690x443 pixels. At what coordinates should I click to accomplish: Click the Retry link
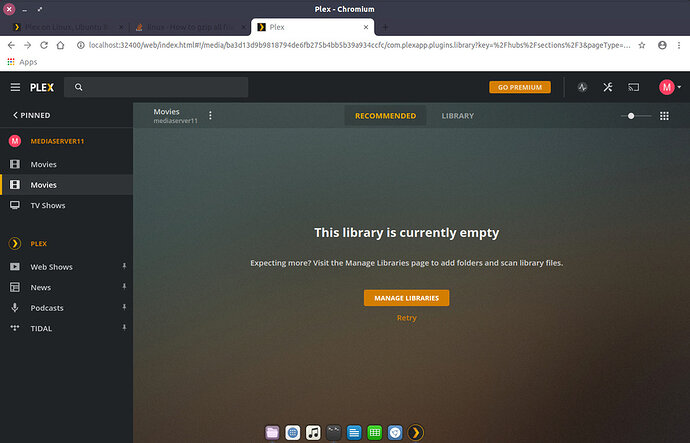[406, 318]
